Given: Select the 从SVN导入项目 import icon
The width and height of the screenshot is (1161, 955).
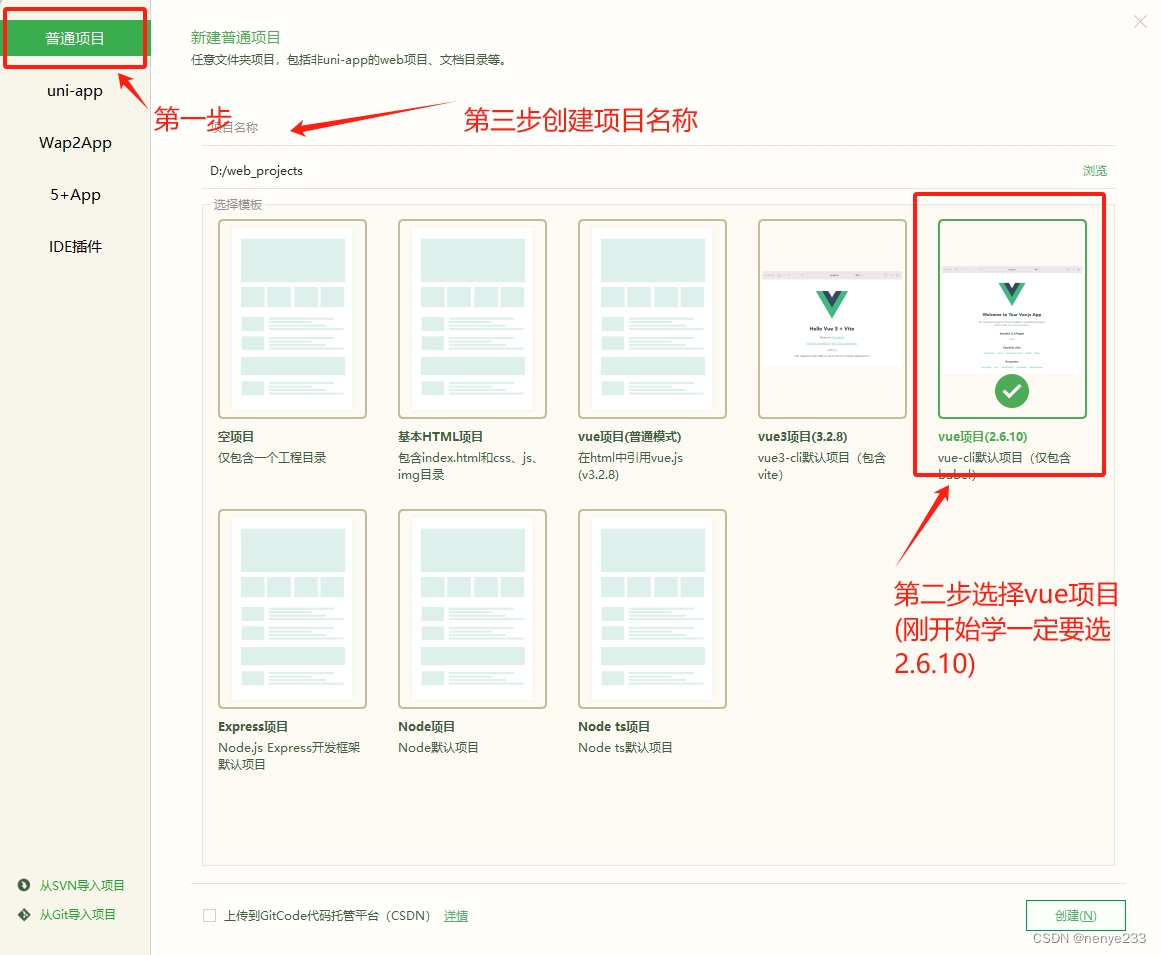Looking at the screenshot, I should tap(24, 884).
